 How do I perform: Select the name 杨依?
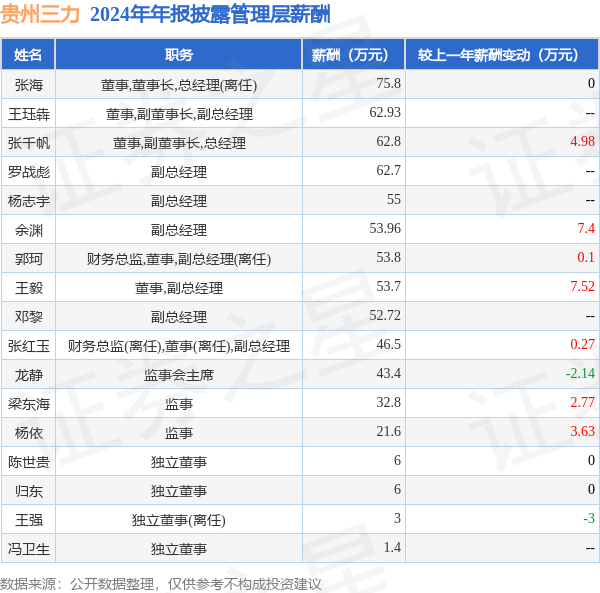[29, 433]
